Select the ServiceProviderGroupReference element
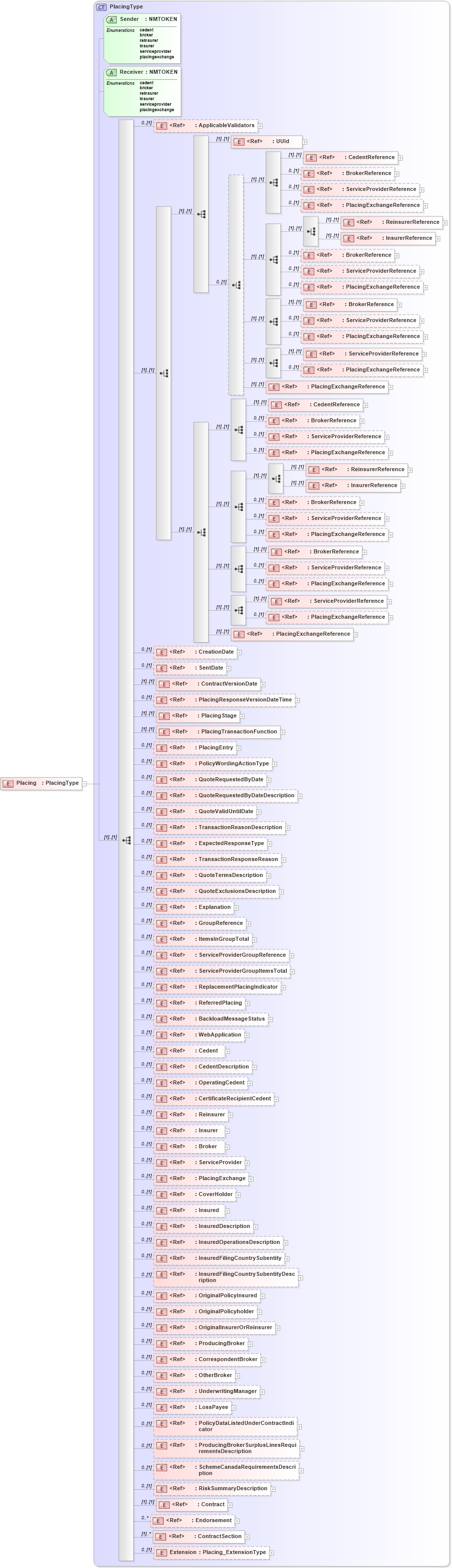The image size is (452, 1568). click(x=222, y=955)
